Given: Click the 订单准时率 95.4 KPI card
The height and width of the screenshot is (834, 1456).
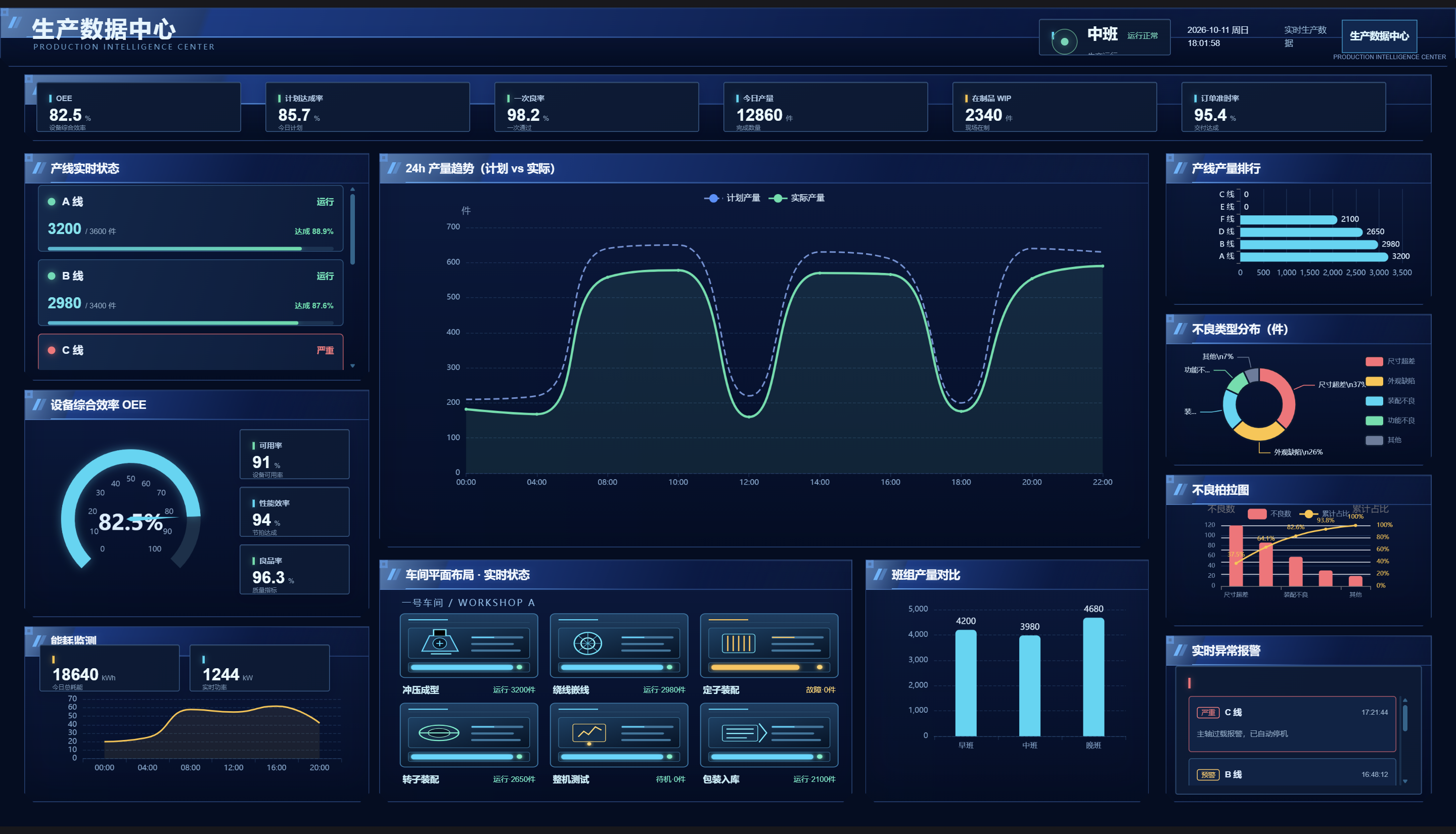Looking at the screenshot, I should coord(1284,107).
